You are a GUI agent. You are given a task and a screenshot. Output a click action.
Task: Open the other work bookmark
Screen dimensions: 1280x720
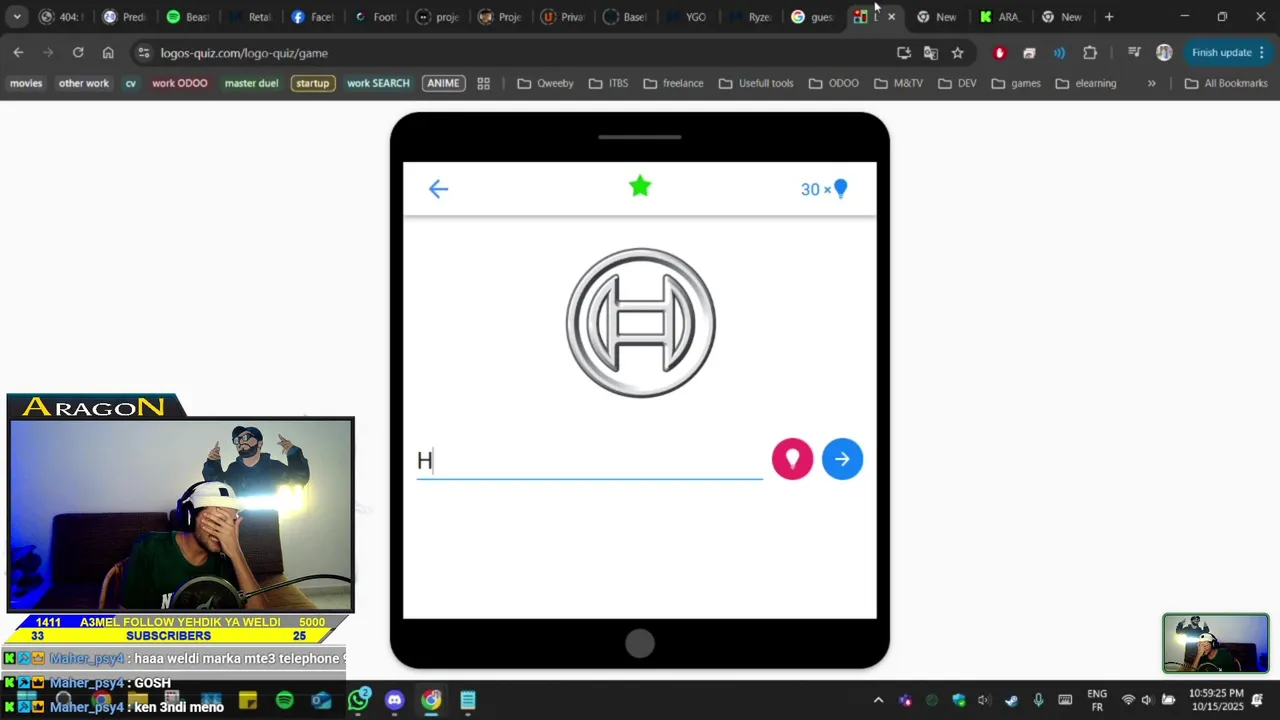[x=84, y=83]
